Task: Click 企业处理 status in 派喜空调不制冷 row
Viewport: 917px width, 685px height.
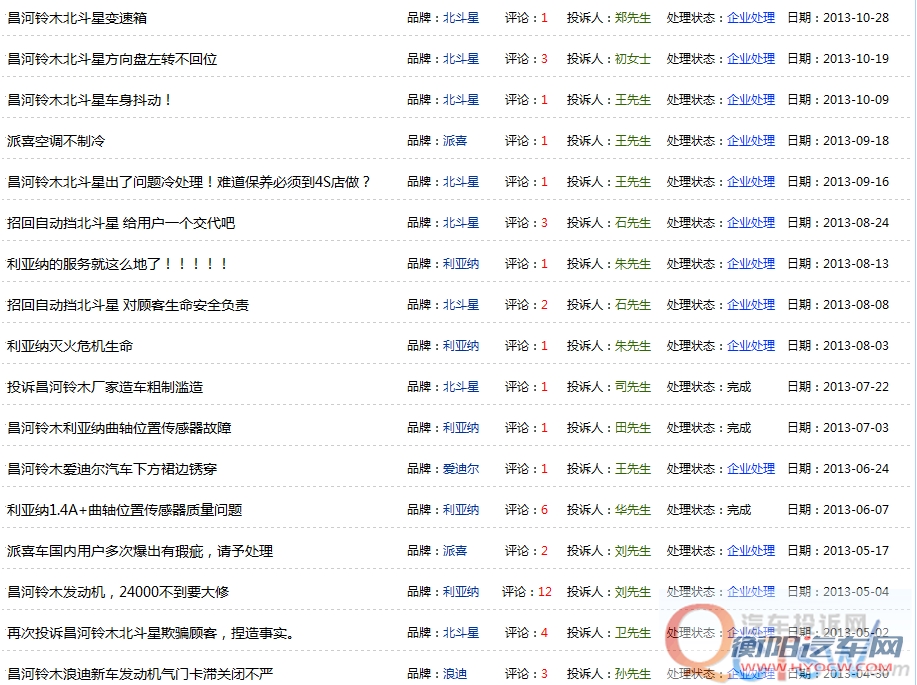Action: (x=751, y=140)
